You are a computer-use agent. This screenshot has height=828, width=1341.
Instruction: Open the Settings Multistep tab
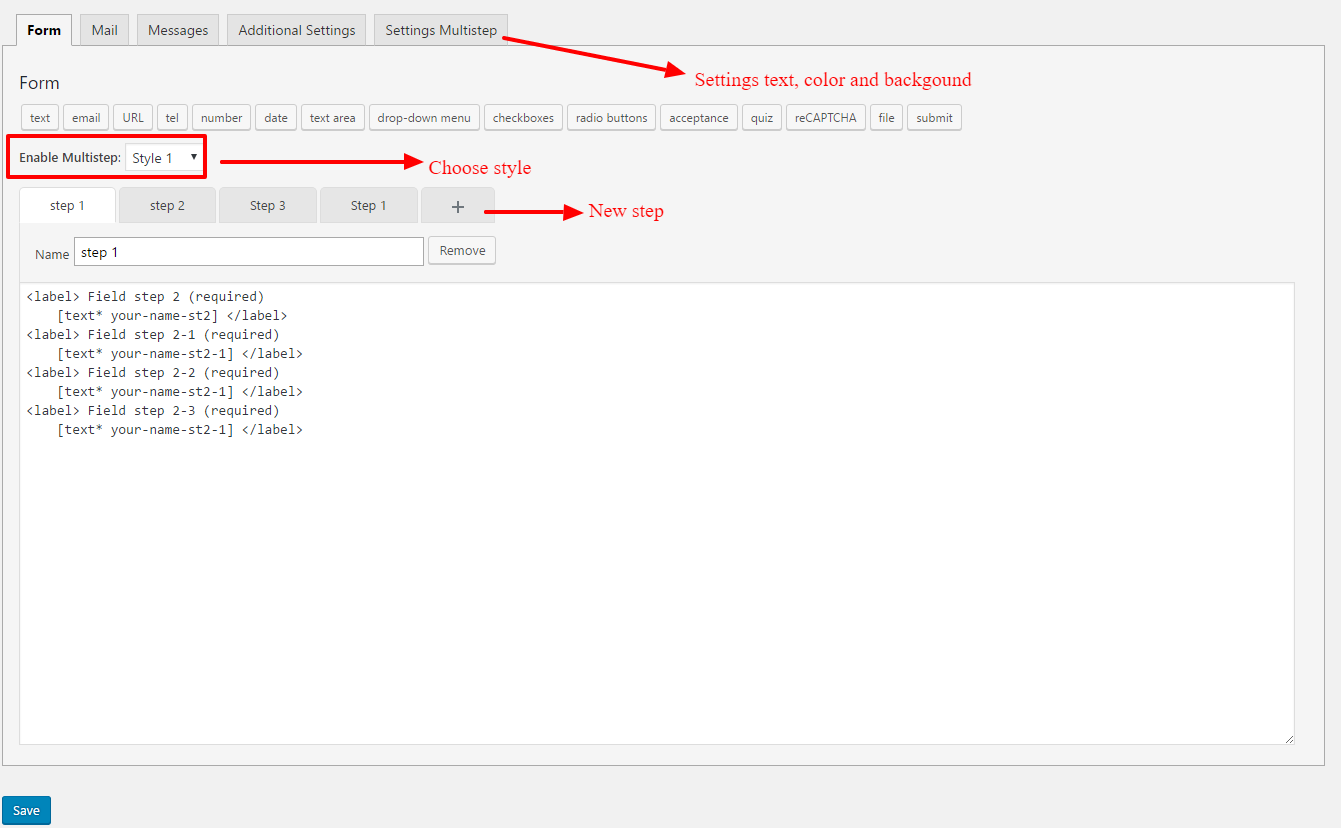coord(441,30)
